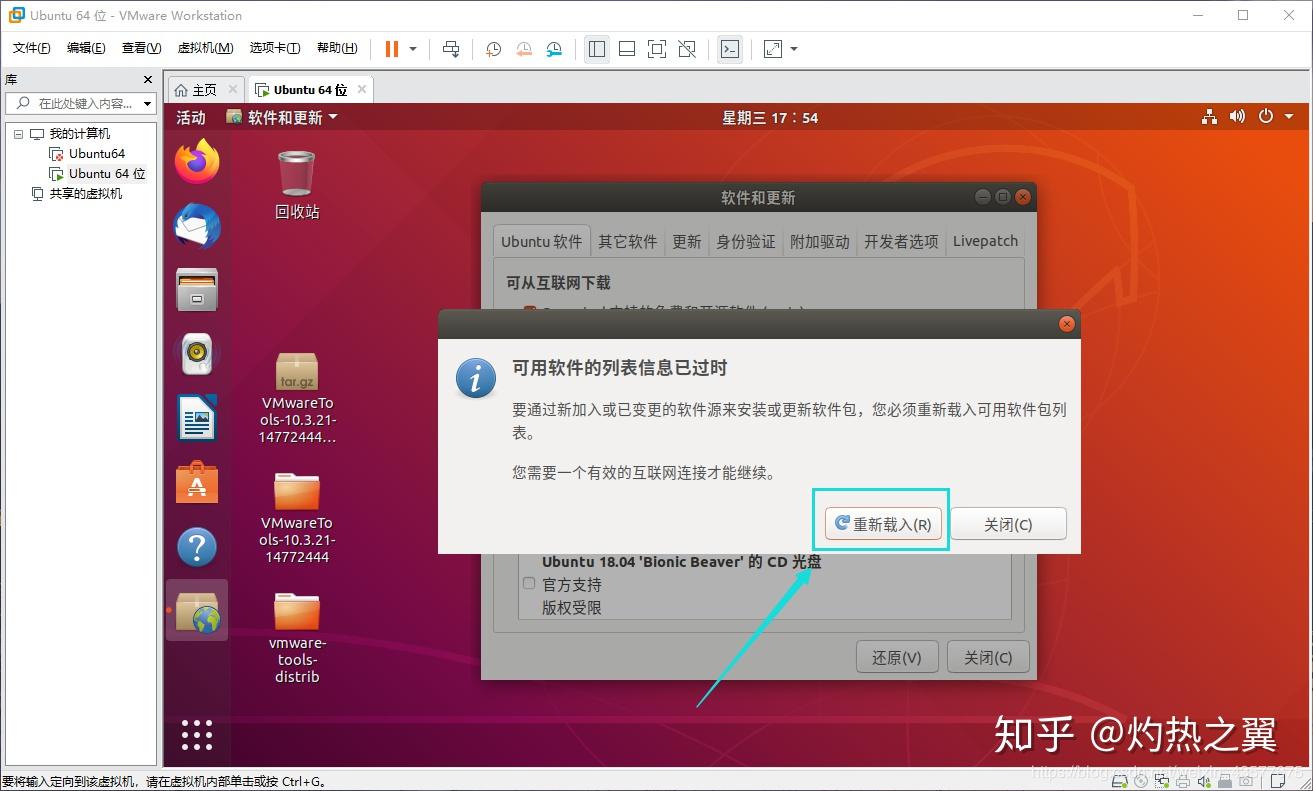Open the 软件和更新 app menu dropdown
The image size is (1313, 791).
283,117
